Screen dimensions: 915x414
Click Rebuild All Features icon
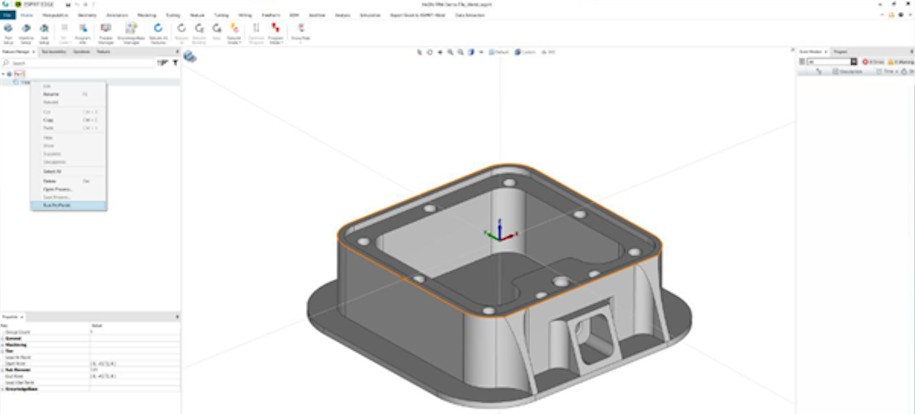coord(158,32)
